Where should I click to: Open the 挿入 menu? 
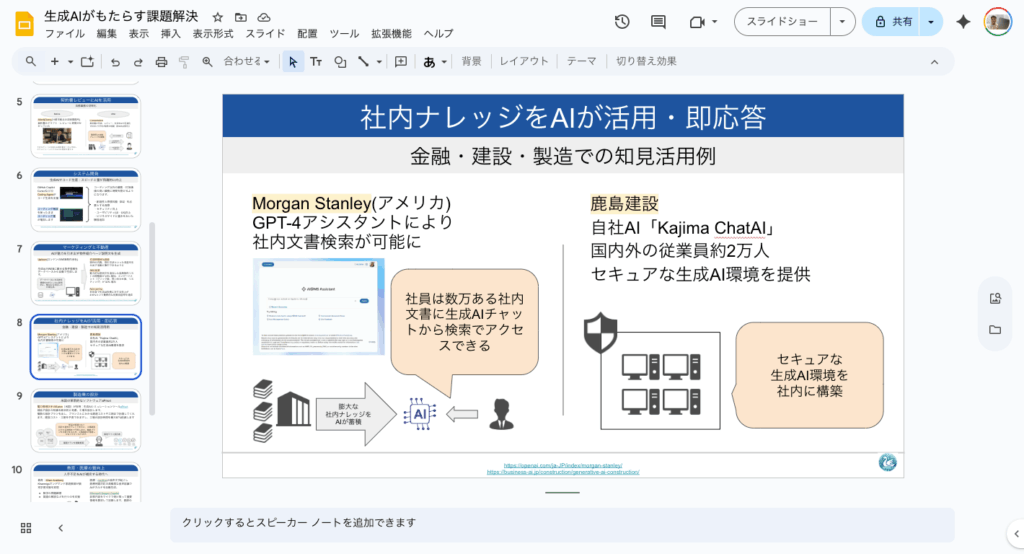170,34
